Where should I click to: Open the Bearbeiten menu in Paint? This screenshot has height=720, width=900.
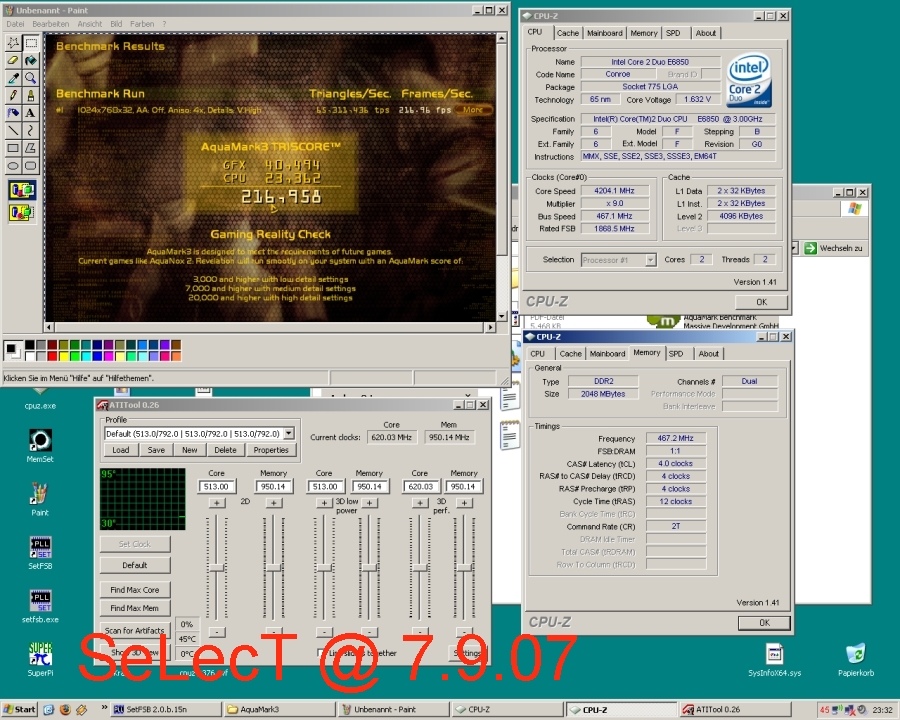coord(51,24)
